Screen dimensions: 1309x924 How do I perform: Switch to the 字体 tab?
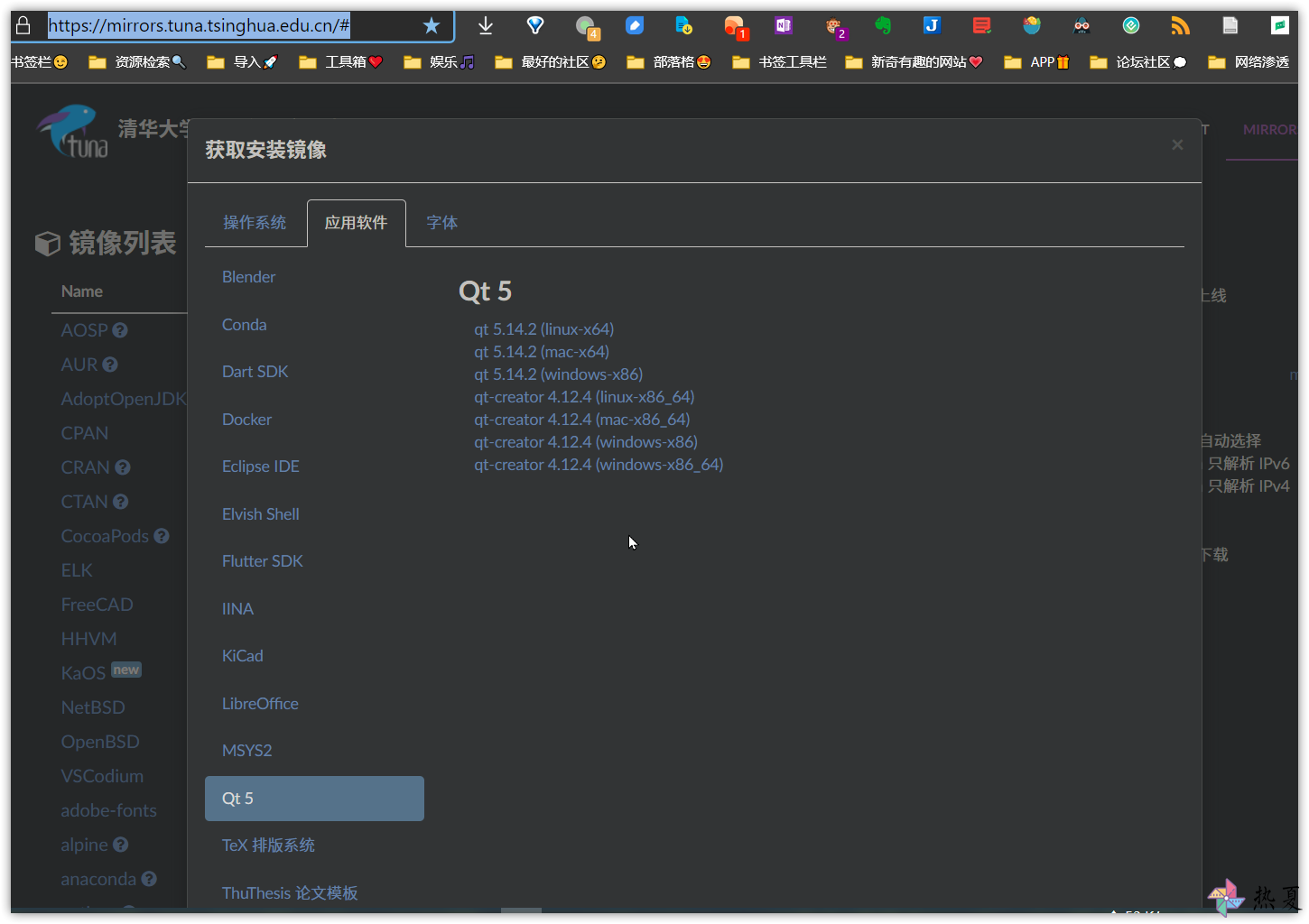click(442, 223)
